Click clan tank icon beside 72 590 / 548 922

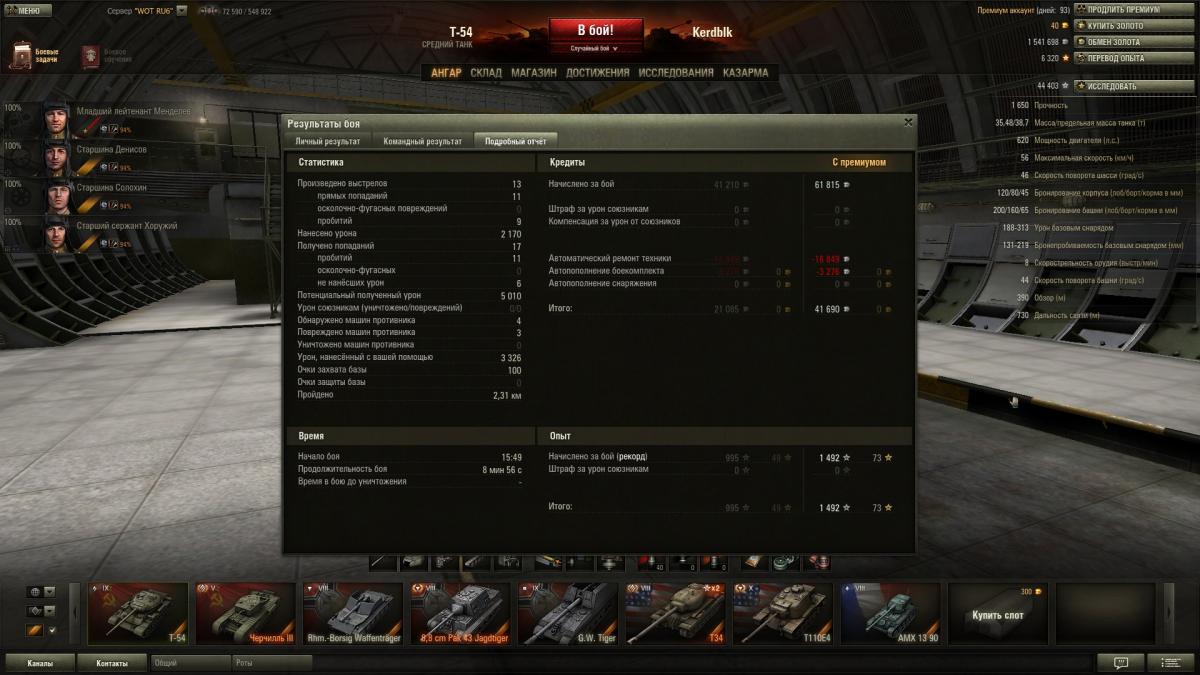click(209, 11)
